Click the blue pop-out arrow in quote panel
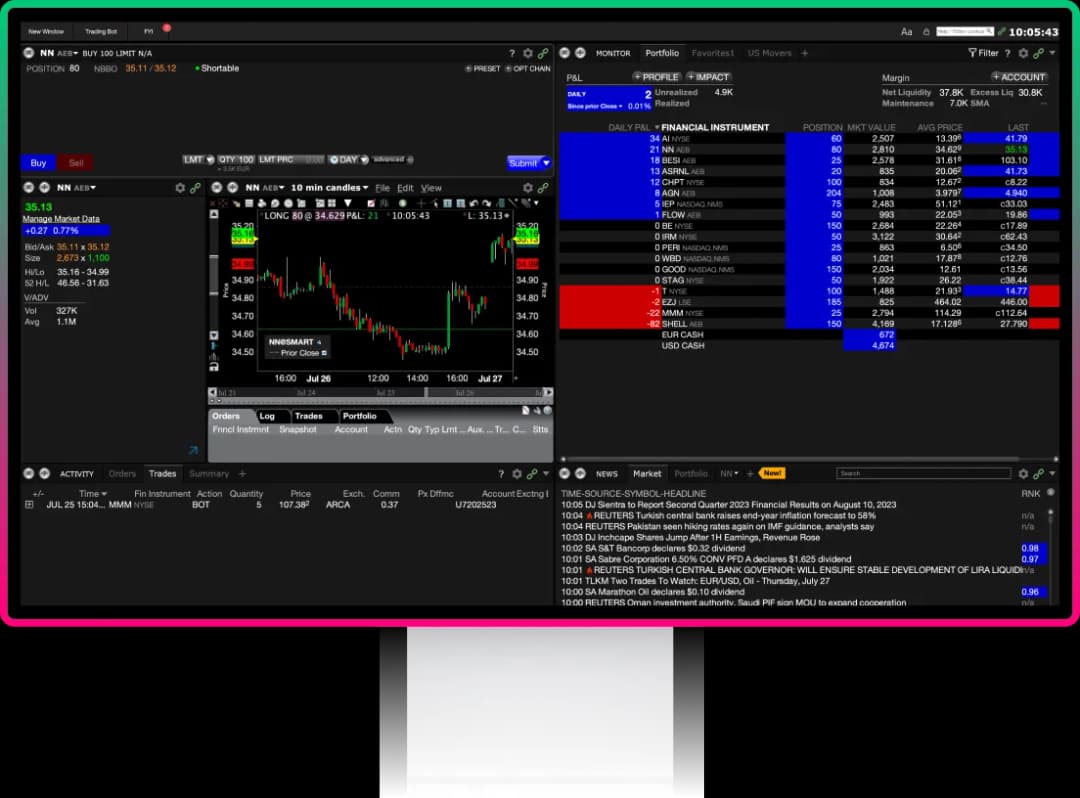 point(192,451)
